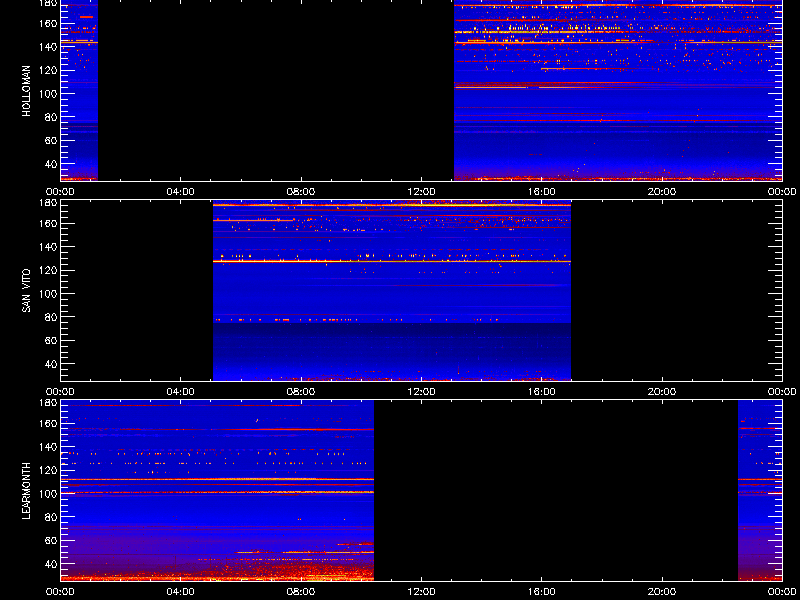This screenshot has width=800, height=600.
Task: Click the 12:00 label under San Vito panel
Action: [421, 392]
